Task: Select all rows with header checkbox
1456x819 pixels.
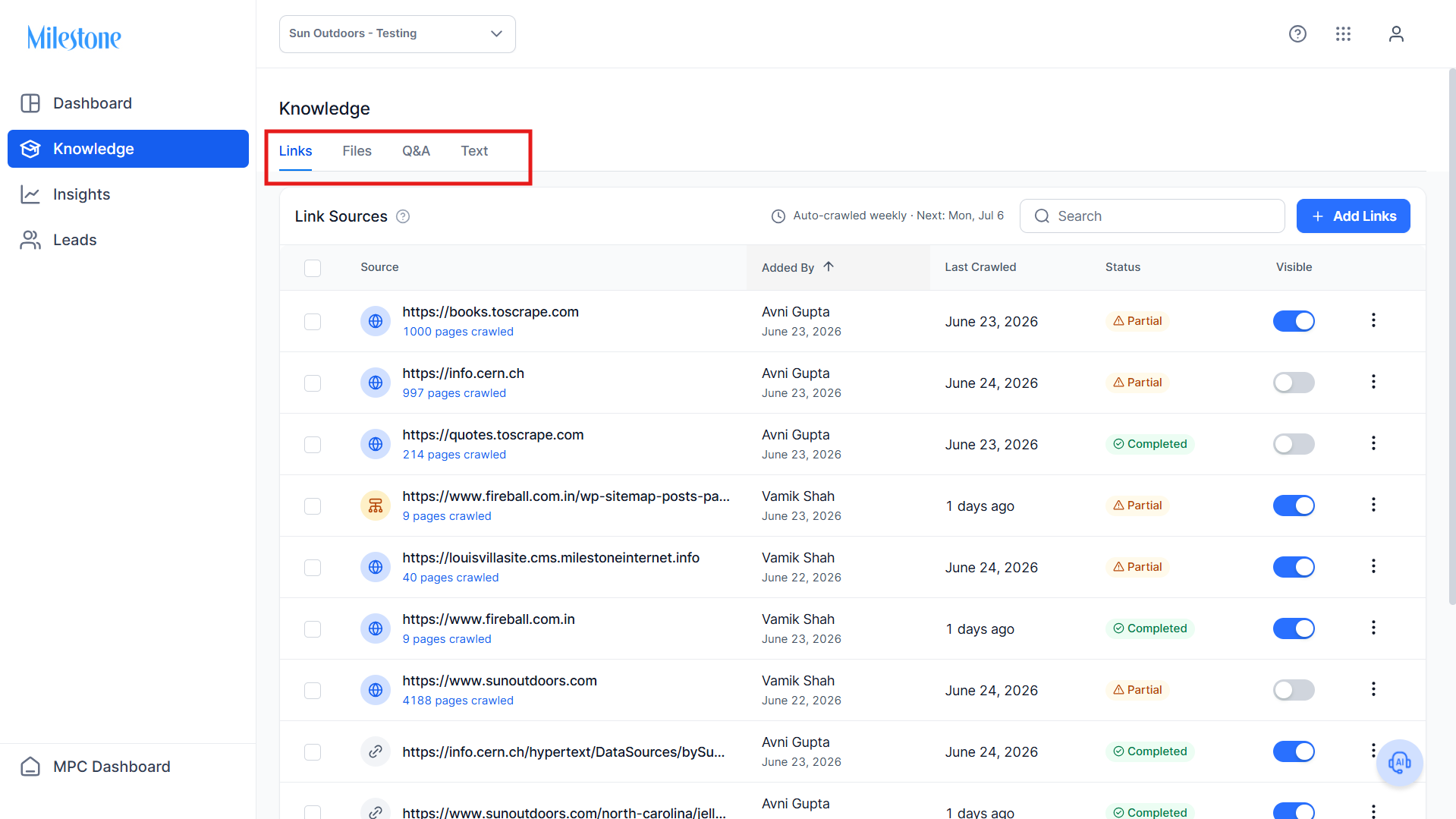Action: coord(313,268)
